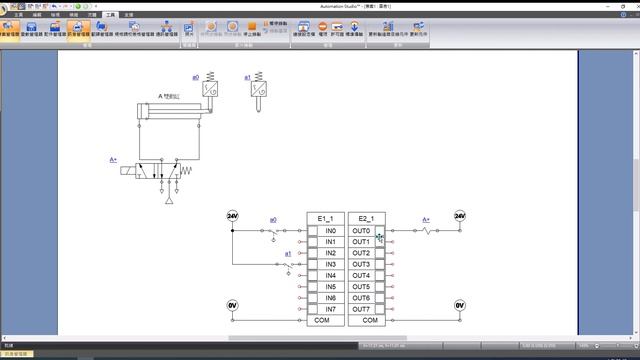Image resolution: width=640 pixels, height=360 pixels.
Task: Open the network-tree Communication Manager icon
Action: 167,29
